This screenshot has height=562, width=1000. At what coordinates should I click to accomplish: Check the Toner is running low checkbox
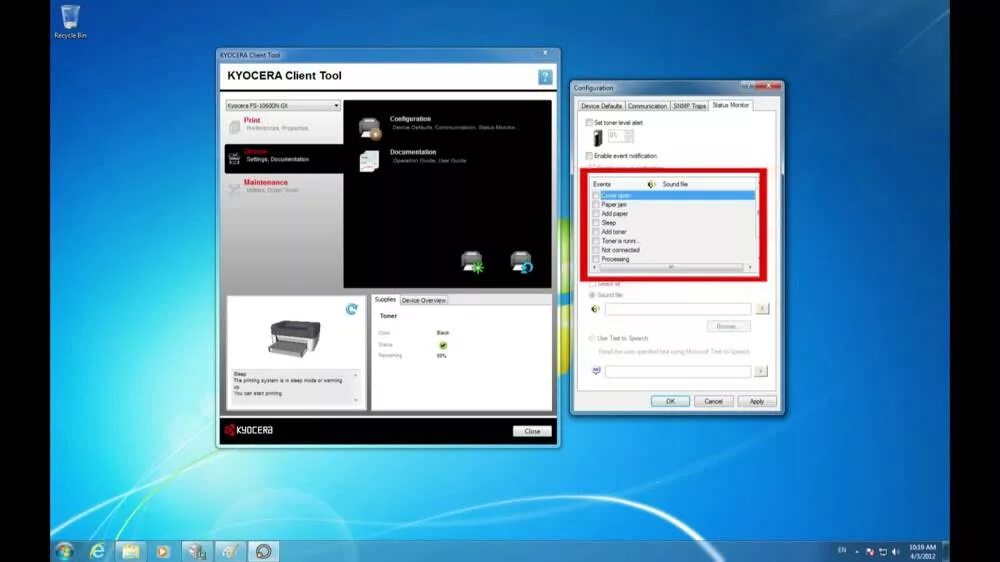point(596,241)
